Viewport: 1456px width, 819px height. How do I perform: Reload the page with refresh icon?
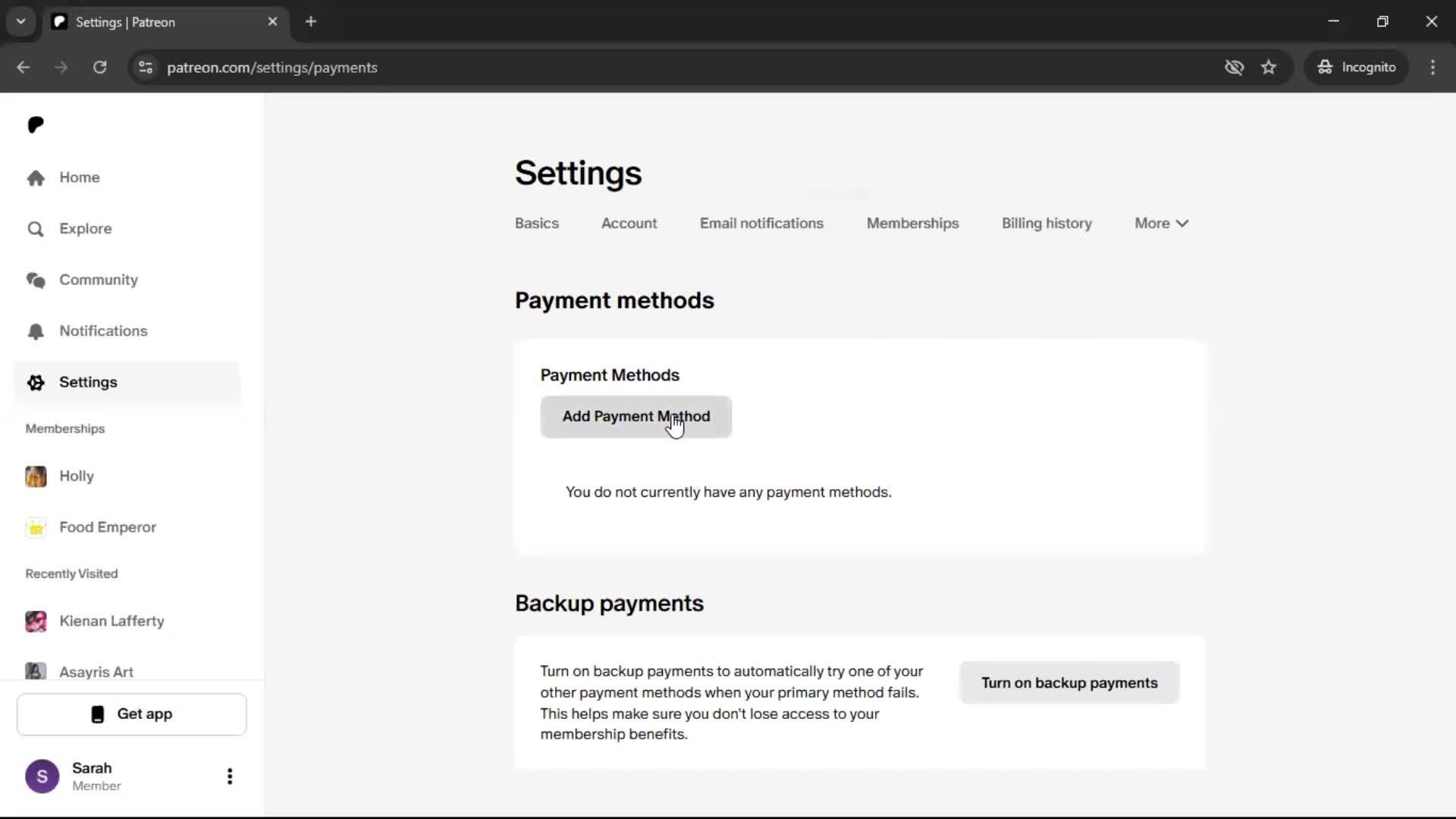100,67
